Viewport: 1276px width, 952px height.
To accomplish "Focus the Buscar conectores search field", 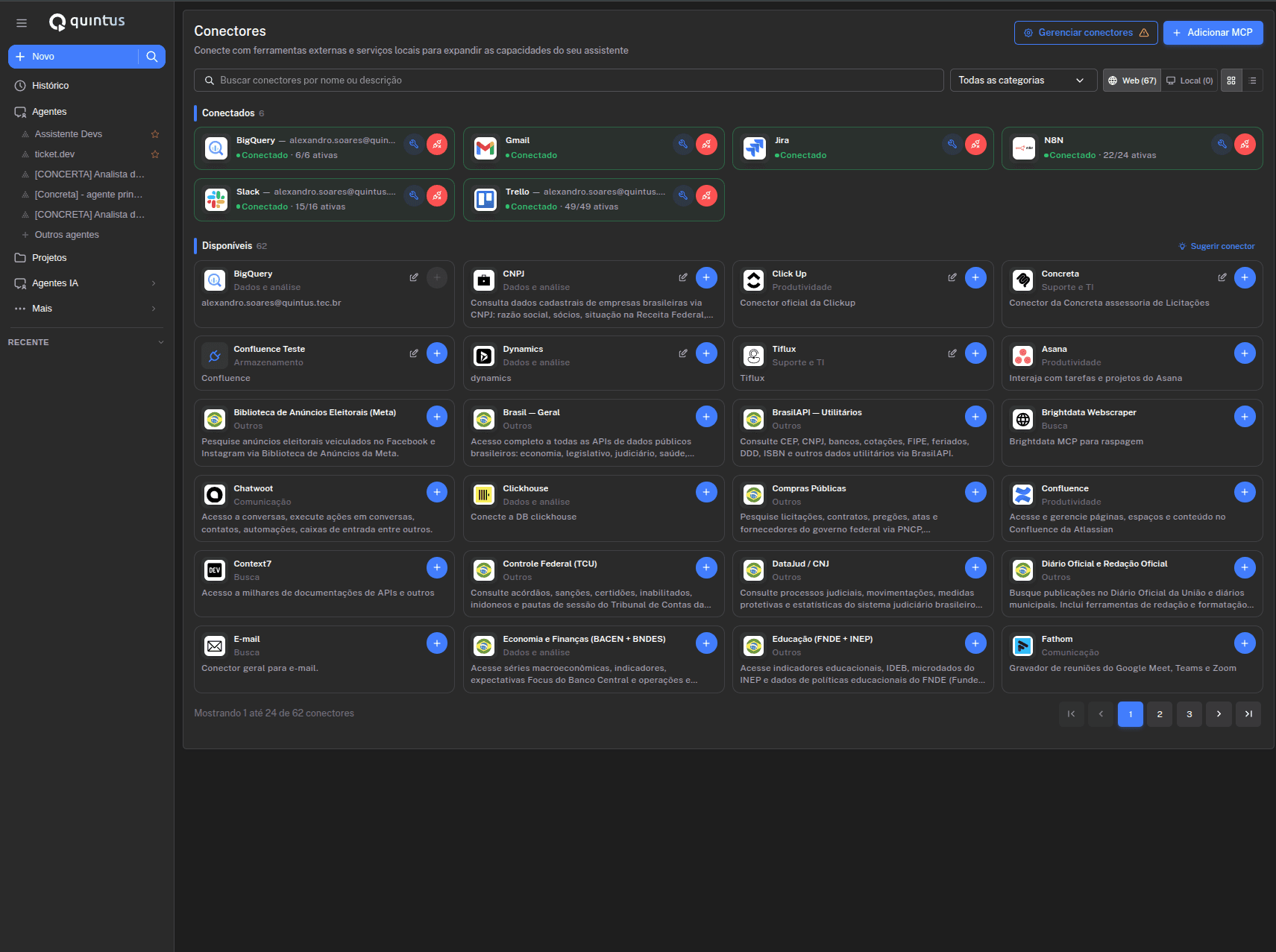I will [569, 81].
